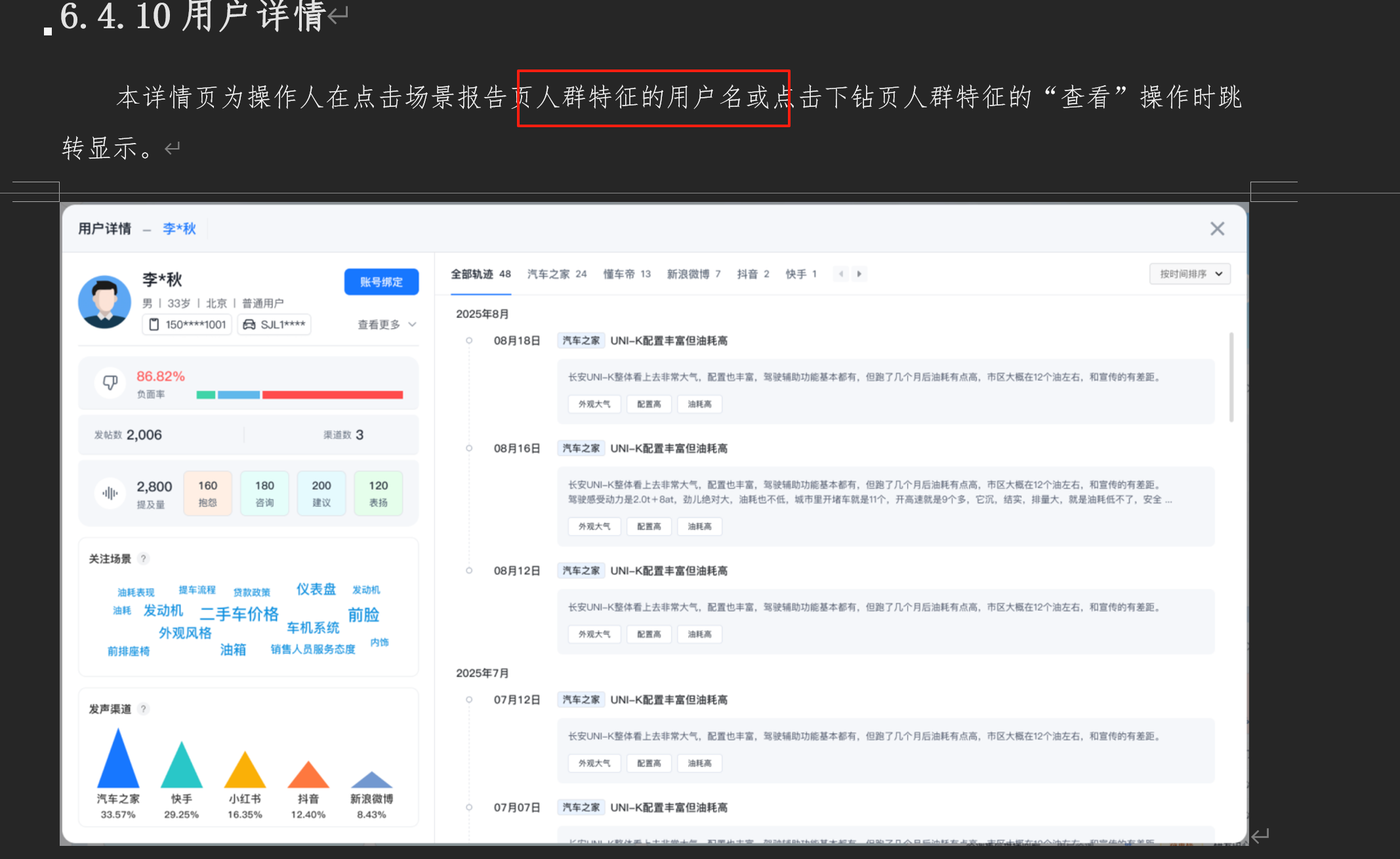Click help icon next to 发声渠道
This screenshot has width=1400, height=859.
click(144, 709)
